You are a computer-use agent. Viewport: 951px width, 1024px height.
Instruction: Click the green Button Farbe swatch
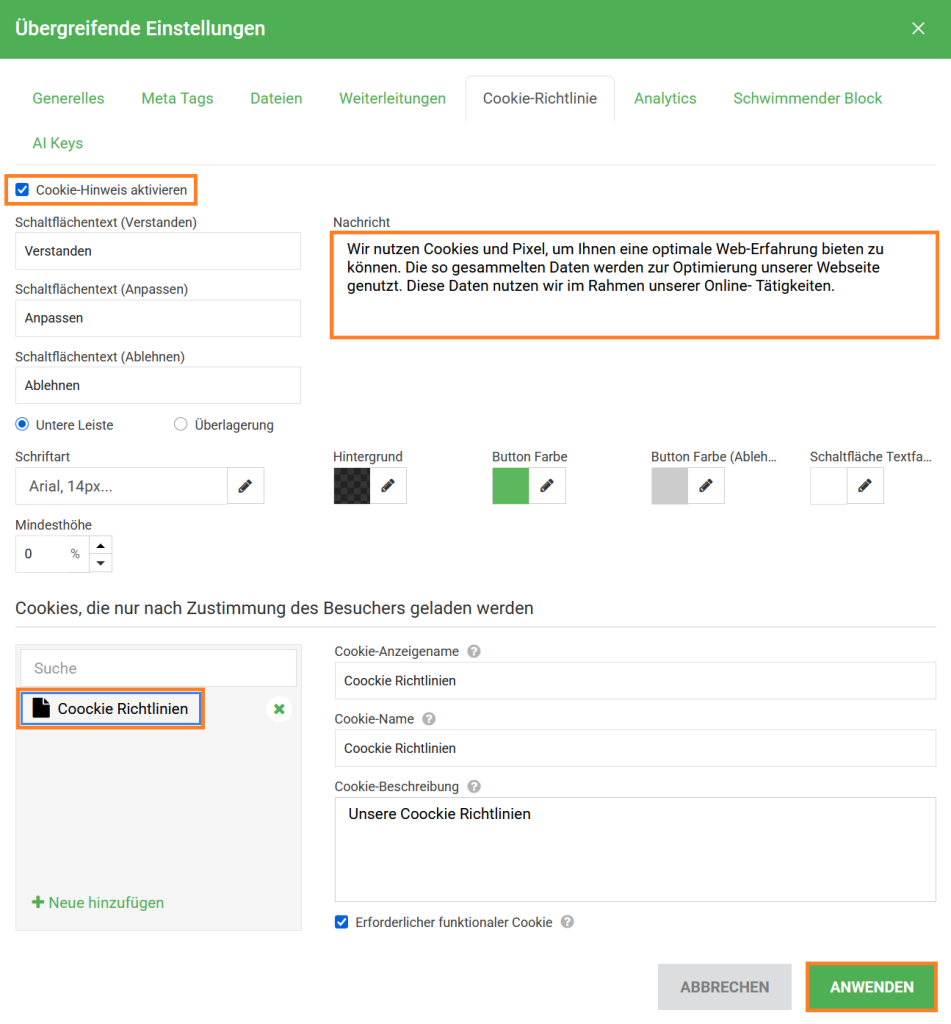[510, 486]
